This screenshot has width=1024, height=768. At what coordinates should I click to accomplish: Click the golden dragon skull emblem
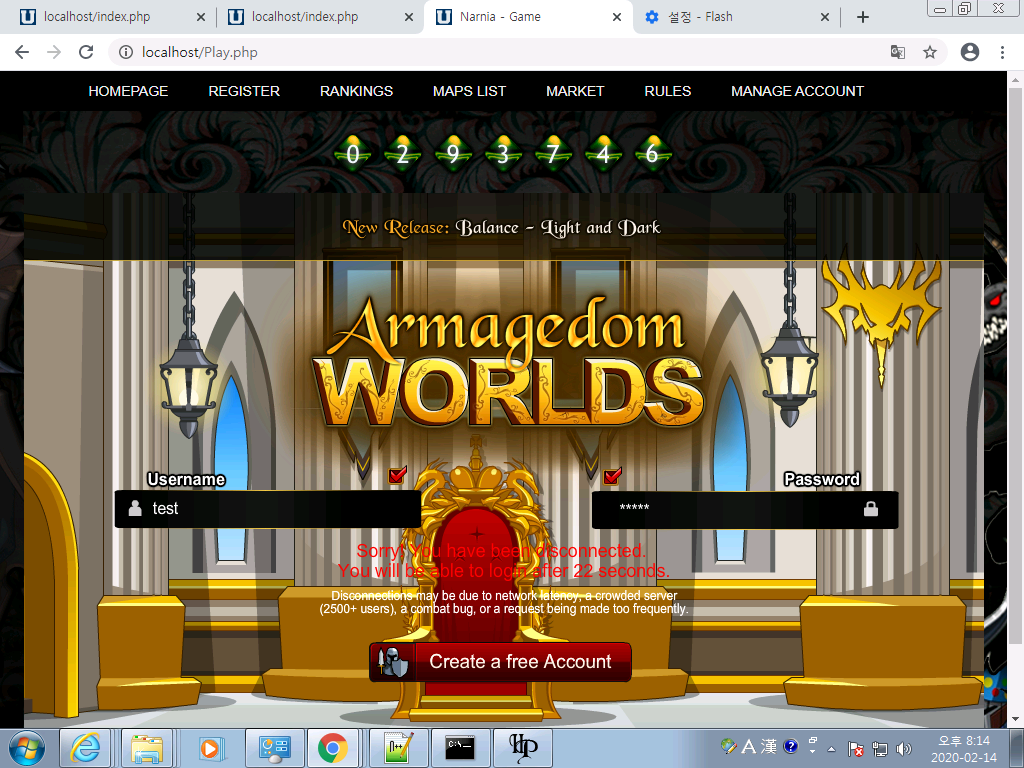880,309
